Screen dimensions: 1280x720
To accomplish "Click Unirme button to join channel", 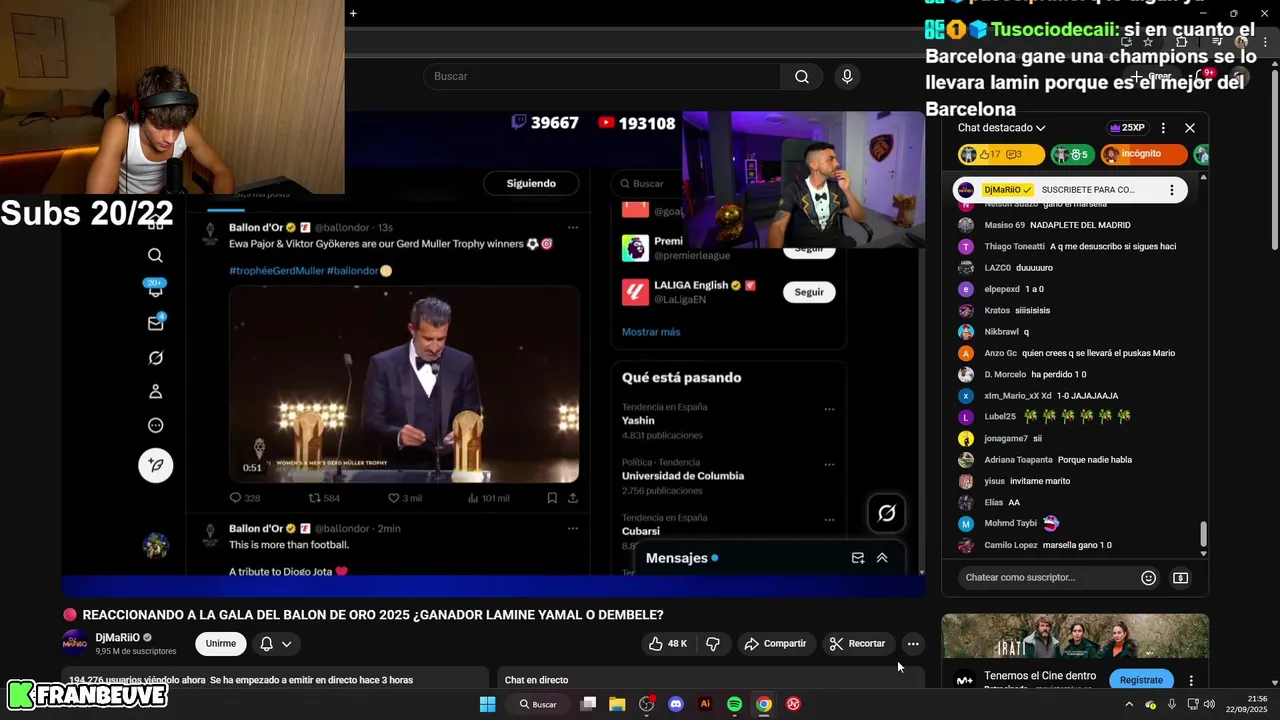I will coord(221,644).
